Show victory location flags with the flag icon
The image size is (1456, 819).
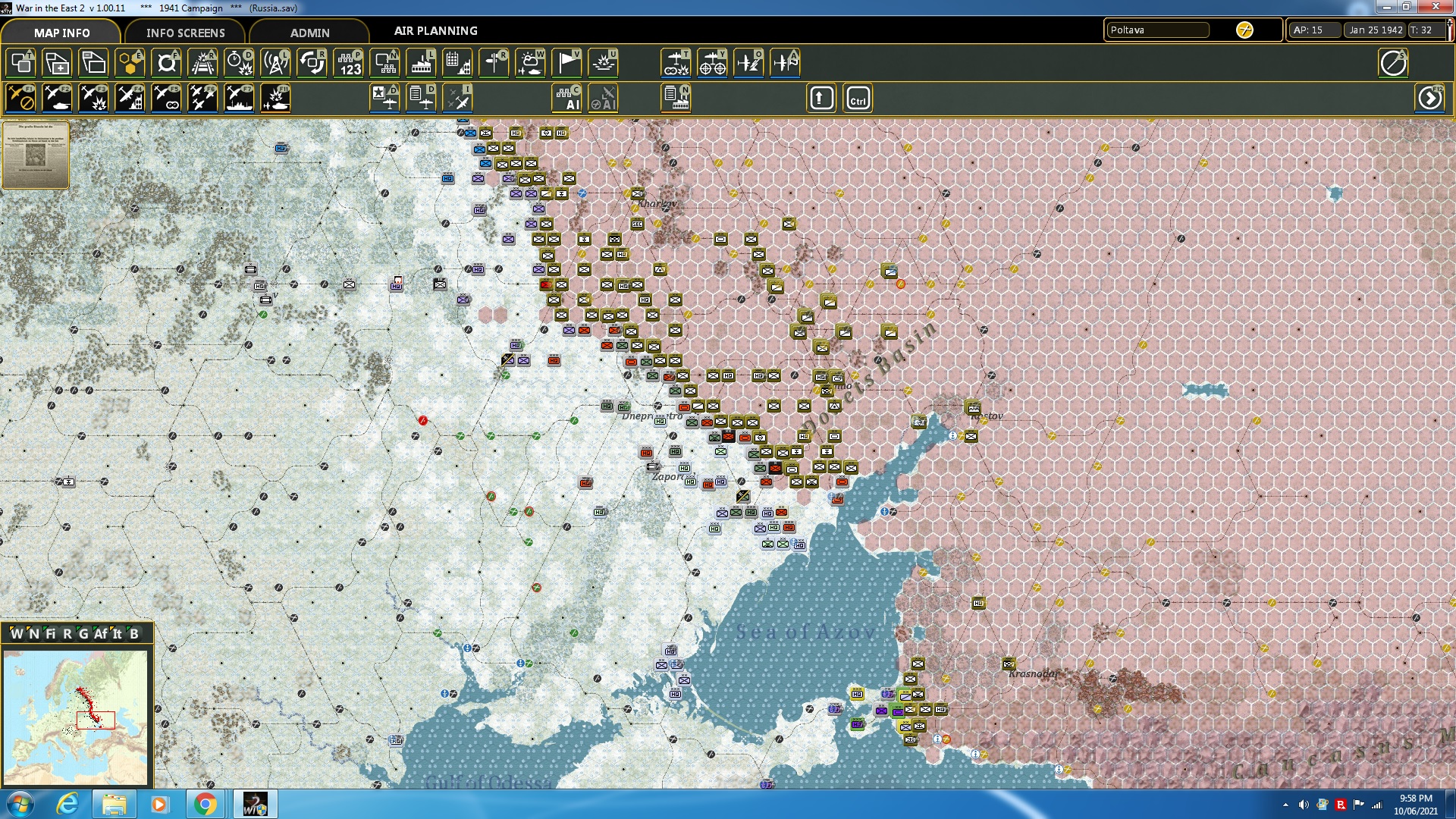(x=566, y=63)
